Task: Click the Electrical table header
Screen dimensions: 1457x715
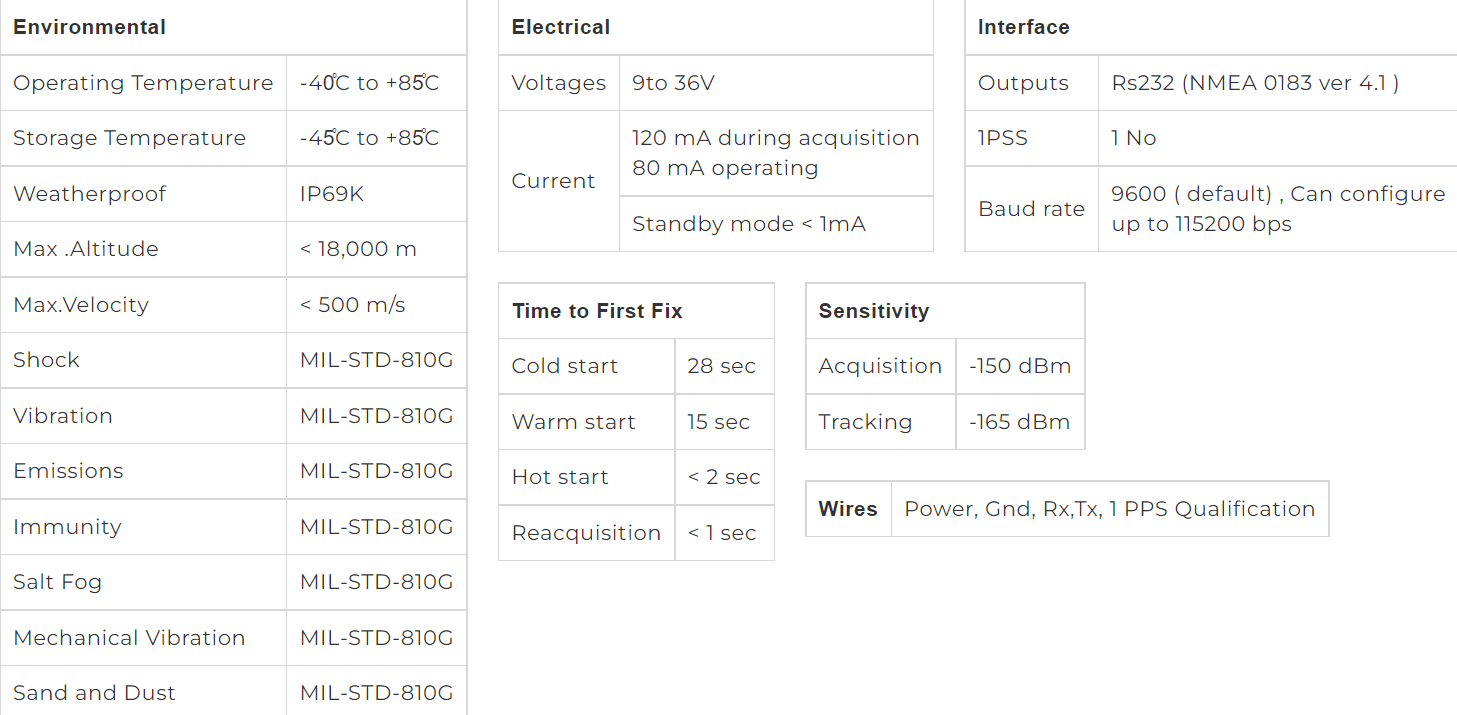Action: coord(716,27)
